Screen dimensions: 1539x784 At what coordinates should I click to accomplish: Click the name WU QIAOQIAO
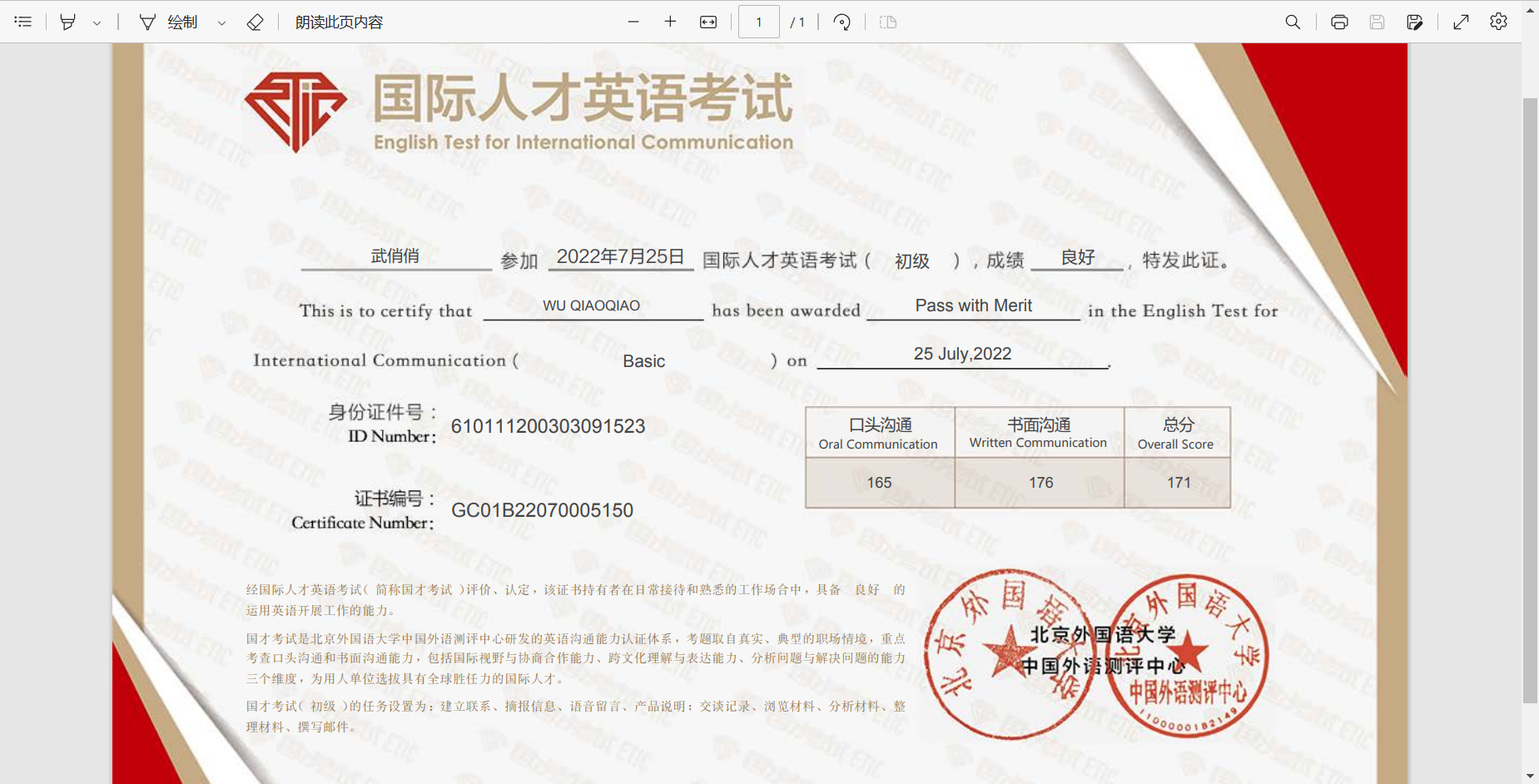pos(591,305)
